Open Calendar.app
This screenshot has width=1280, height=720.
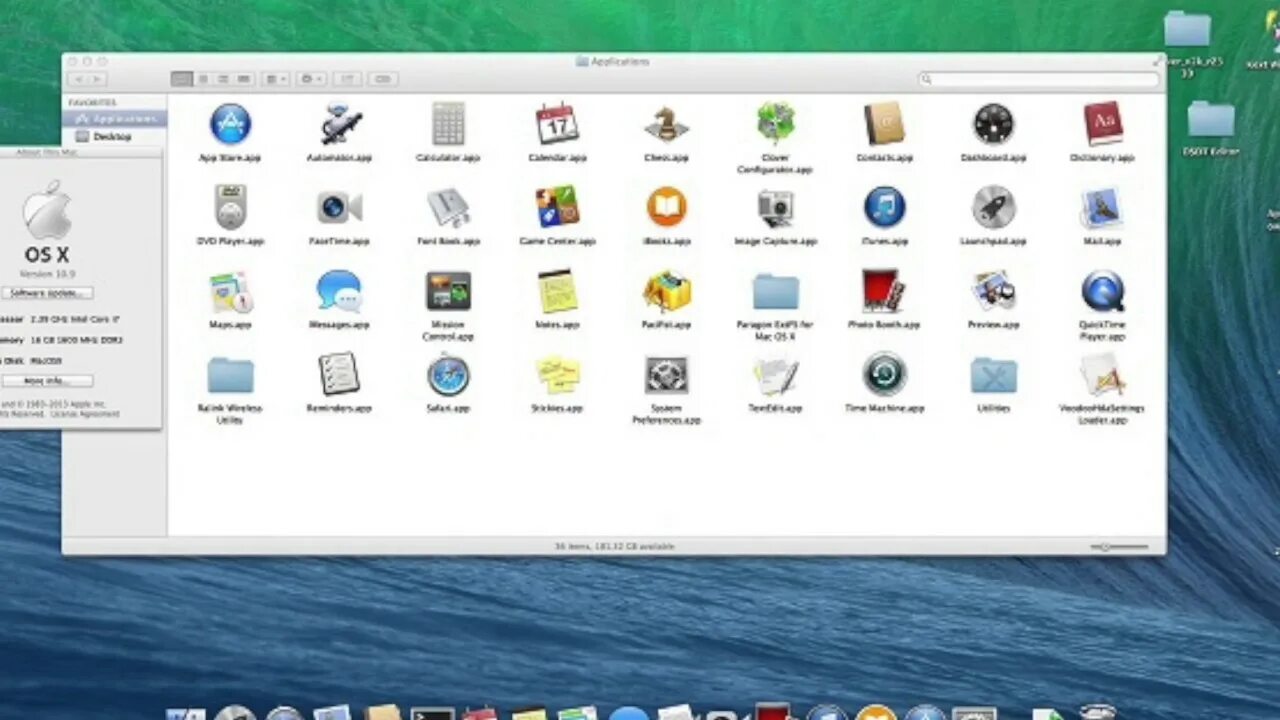(x=557, y=125)
